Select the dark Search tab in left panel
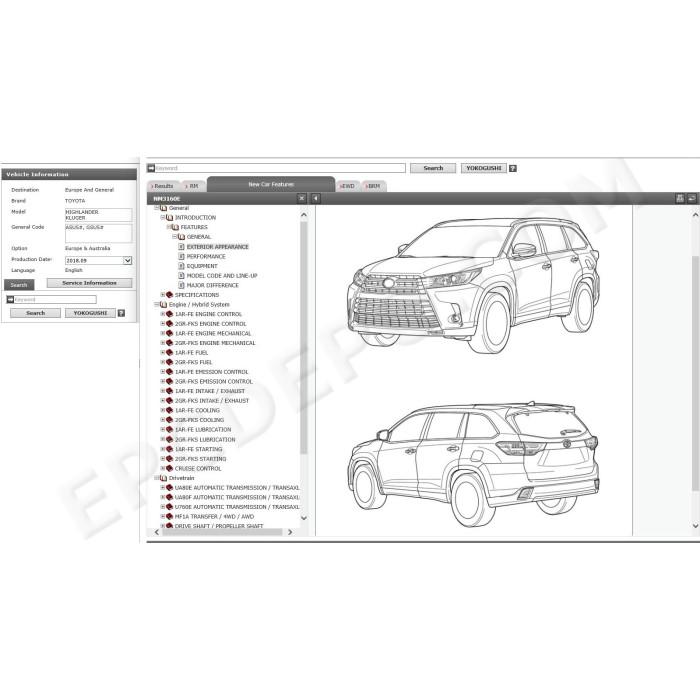The width and height of the screenshot is (700, 700). pyautogui.click(x=19, y=285)
